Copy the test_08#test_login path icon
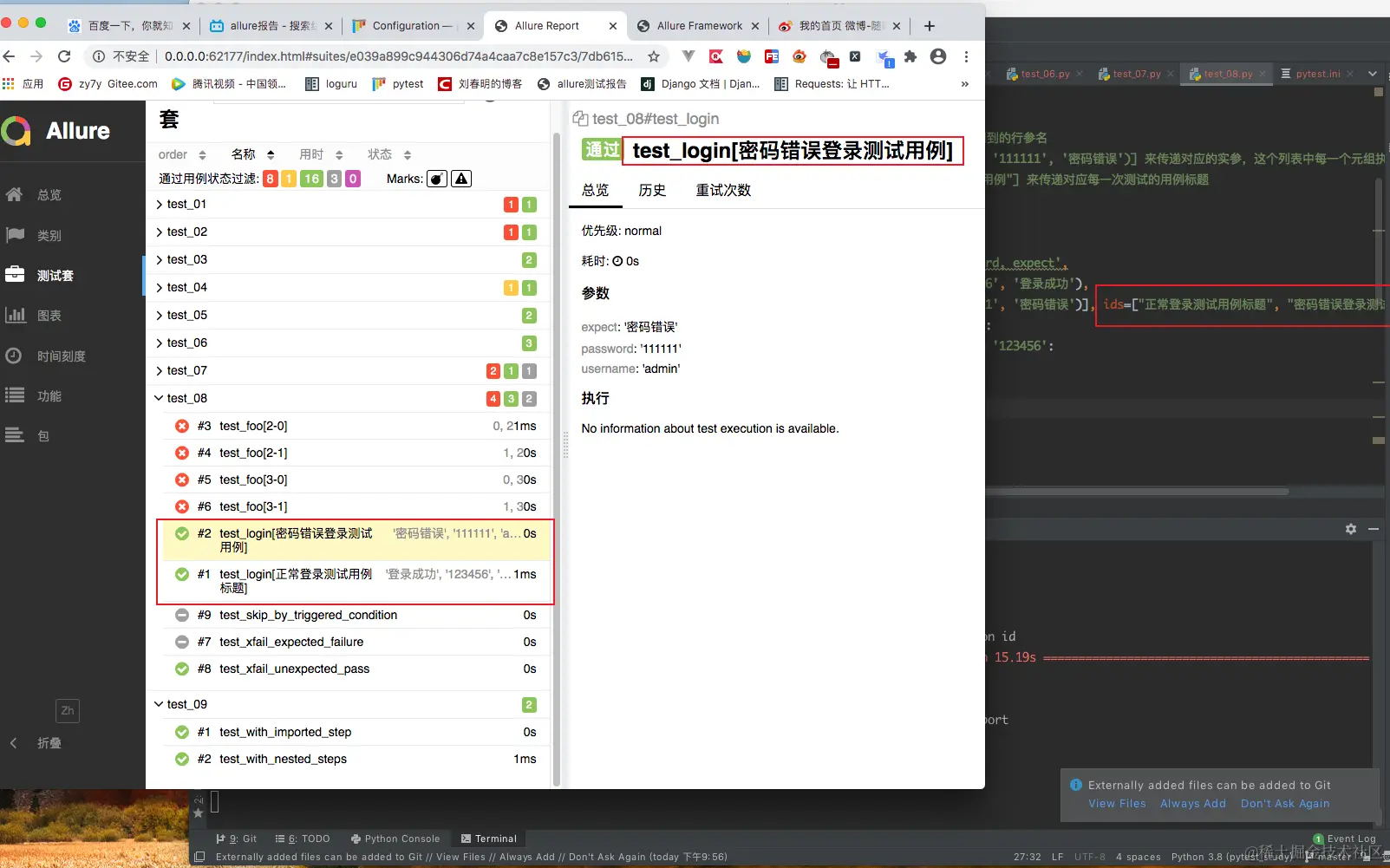Screen dimensions: 1390x868 click(580, 119)
